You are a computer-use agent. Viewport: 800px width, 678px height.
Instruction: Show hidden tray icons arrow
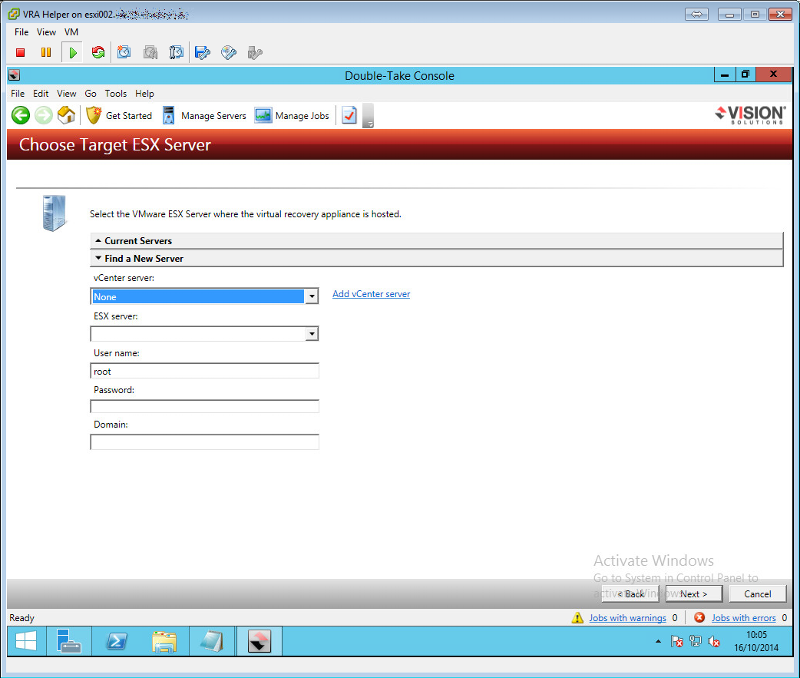point(658,641)
